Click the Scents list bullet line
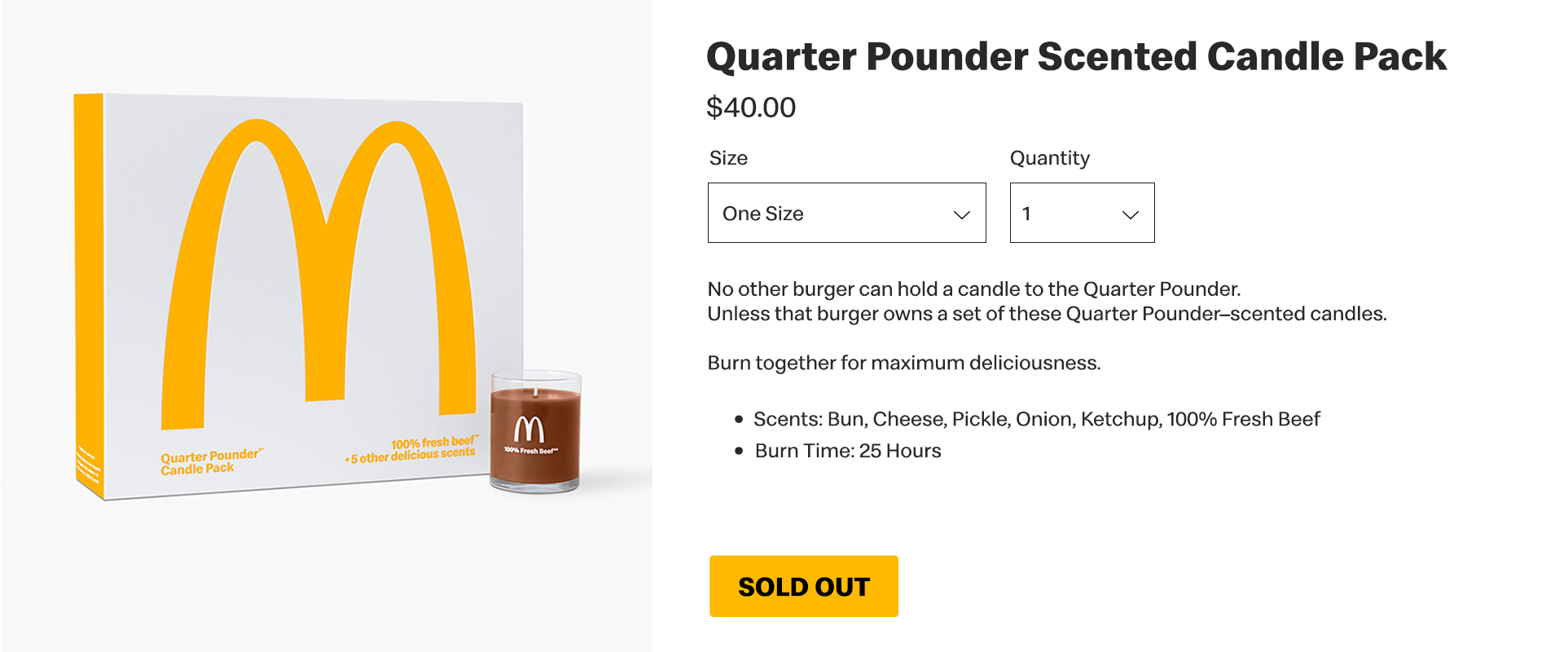This screenshot has height=652, width=1568. click(1035, 419)
